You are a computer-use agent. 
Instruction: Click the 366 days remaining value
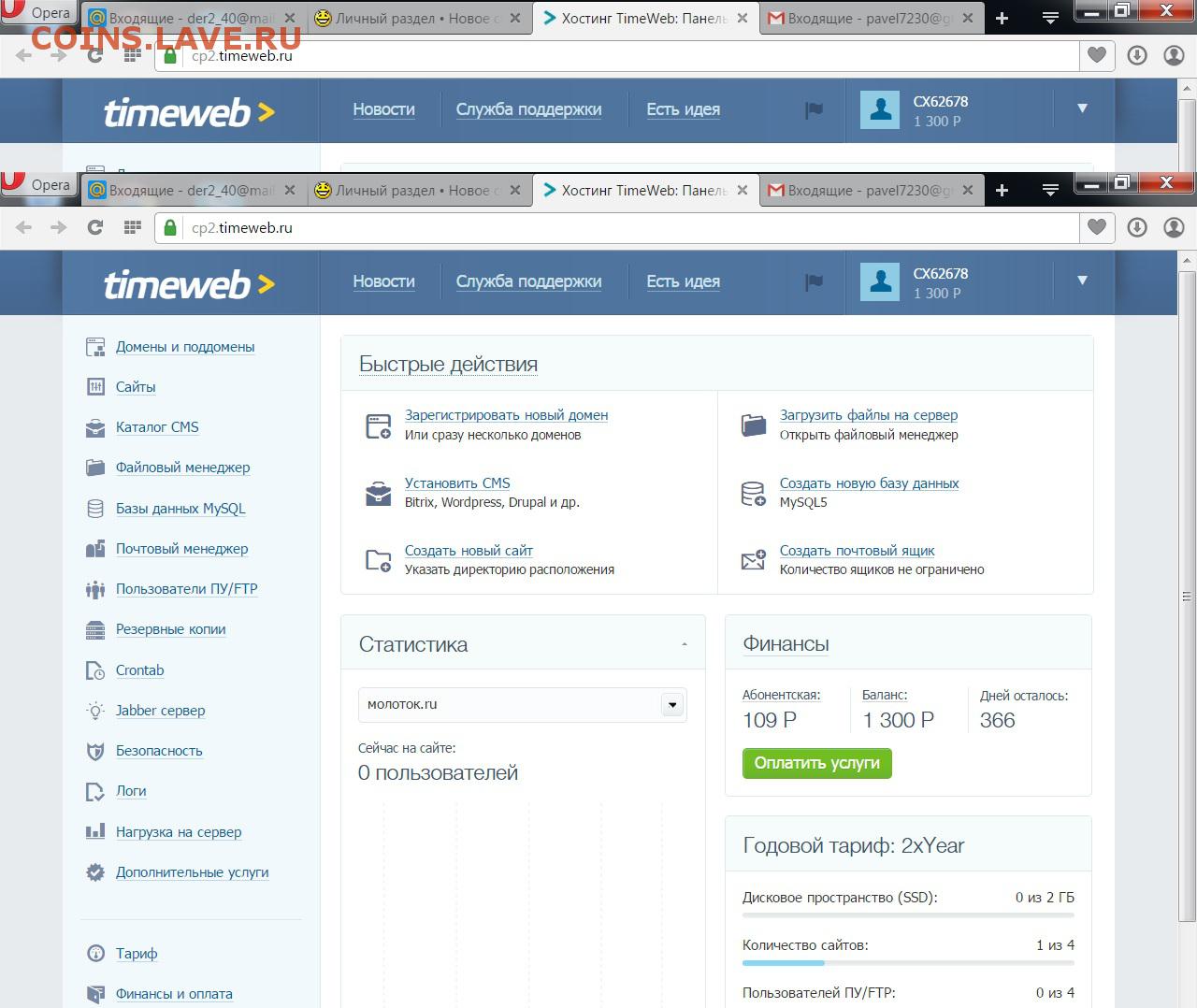point(997,720)
